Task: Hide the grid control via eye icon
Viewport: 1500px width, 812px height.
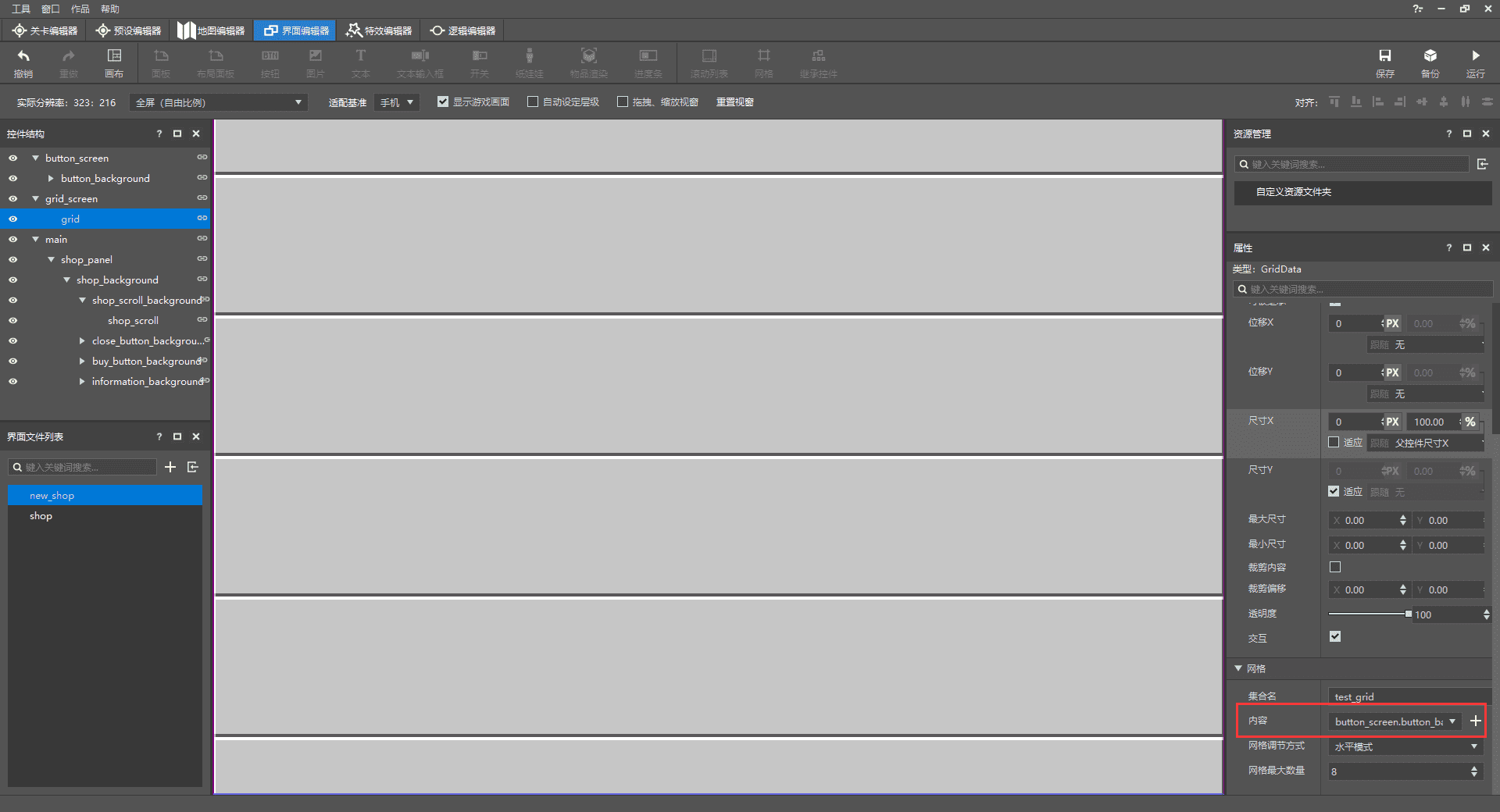Action: 12,219
